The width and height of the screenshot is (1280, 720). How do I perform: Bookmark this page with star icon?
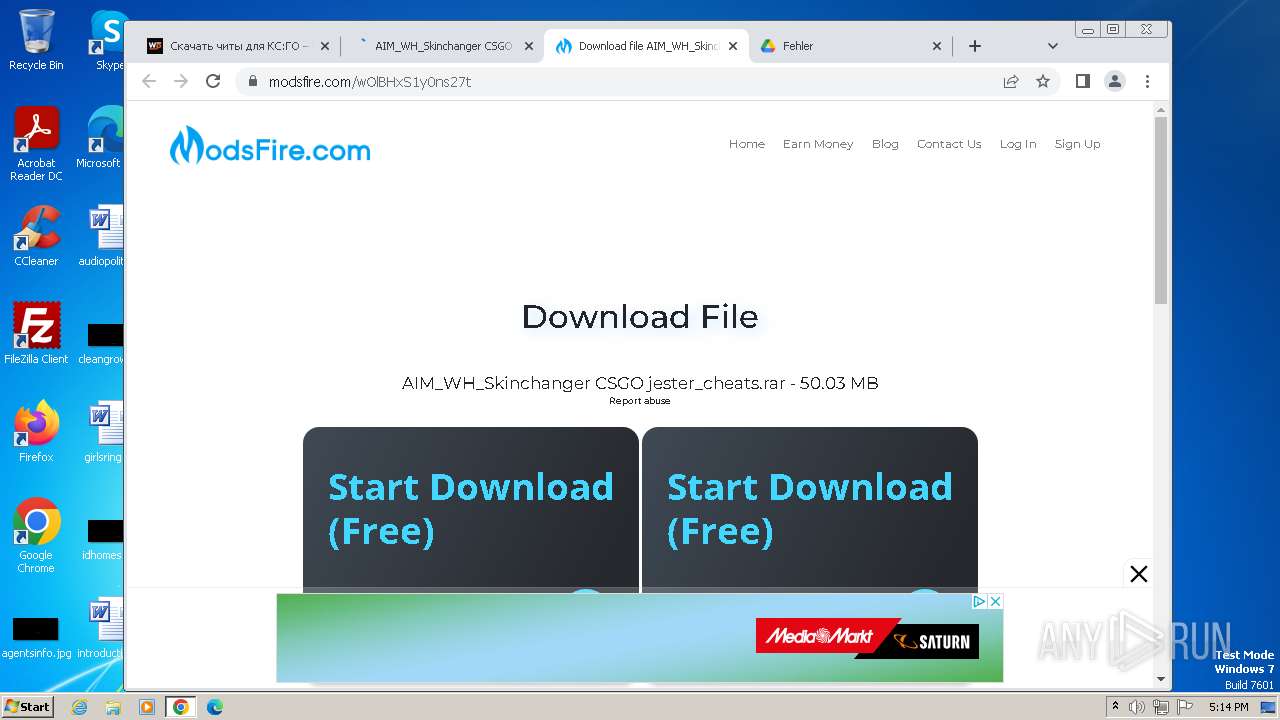1043,81
